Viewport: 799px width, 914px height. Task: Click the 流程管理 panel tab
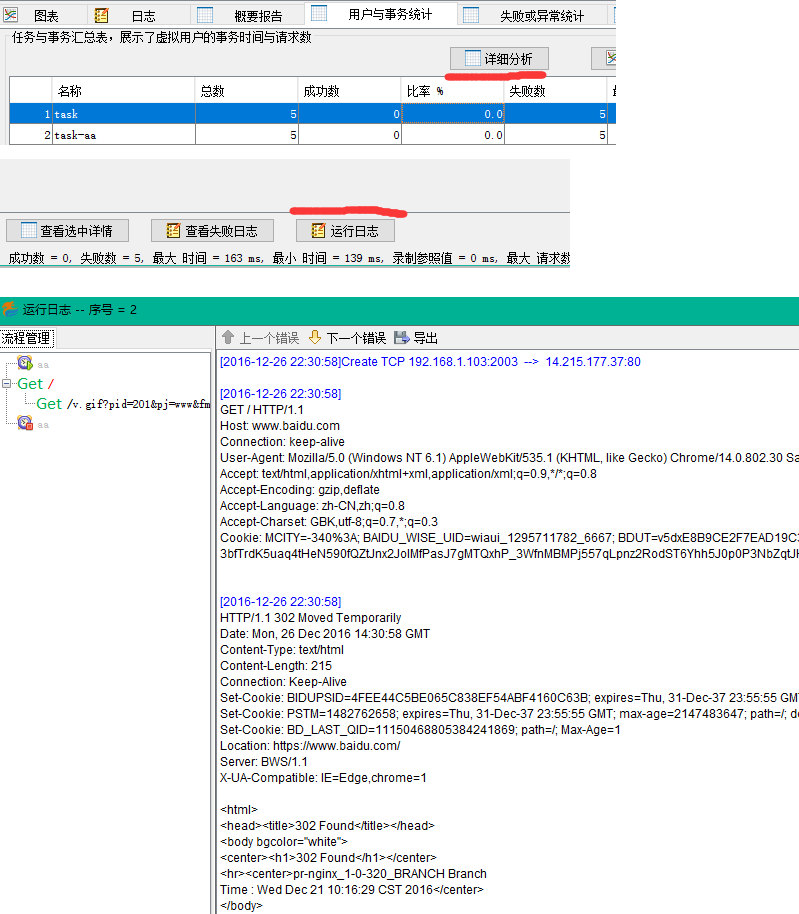(x=26, y=338)
